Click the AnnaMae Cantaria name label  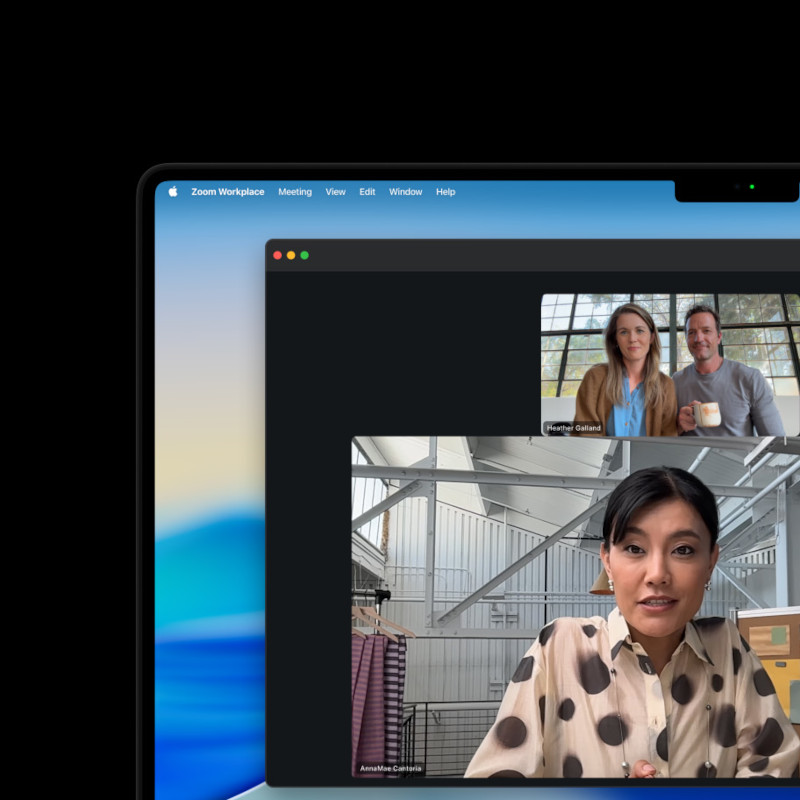(x=390, y=769)
